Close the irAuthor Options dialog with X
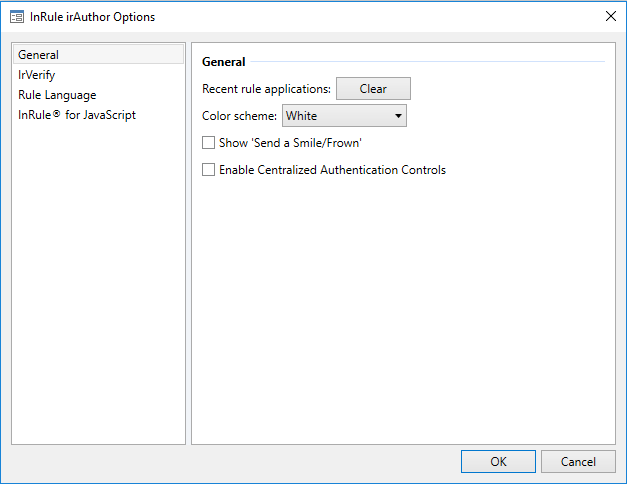This screenshot has height=484, width=627. [x=610, y=16]
